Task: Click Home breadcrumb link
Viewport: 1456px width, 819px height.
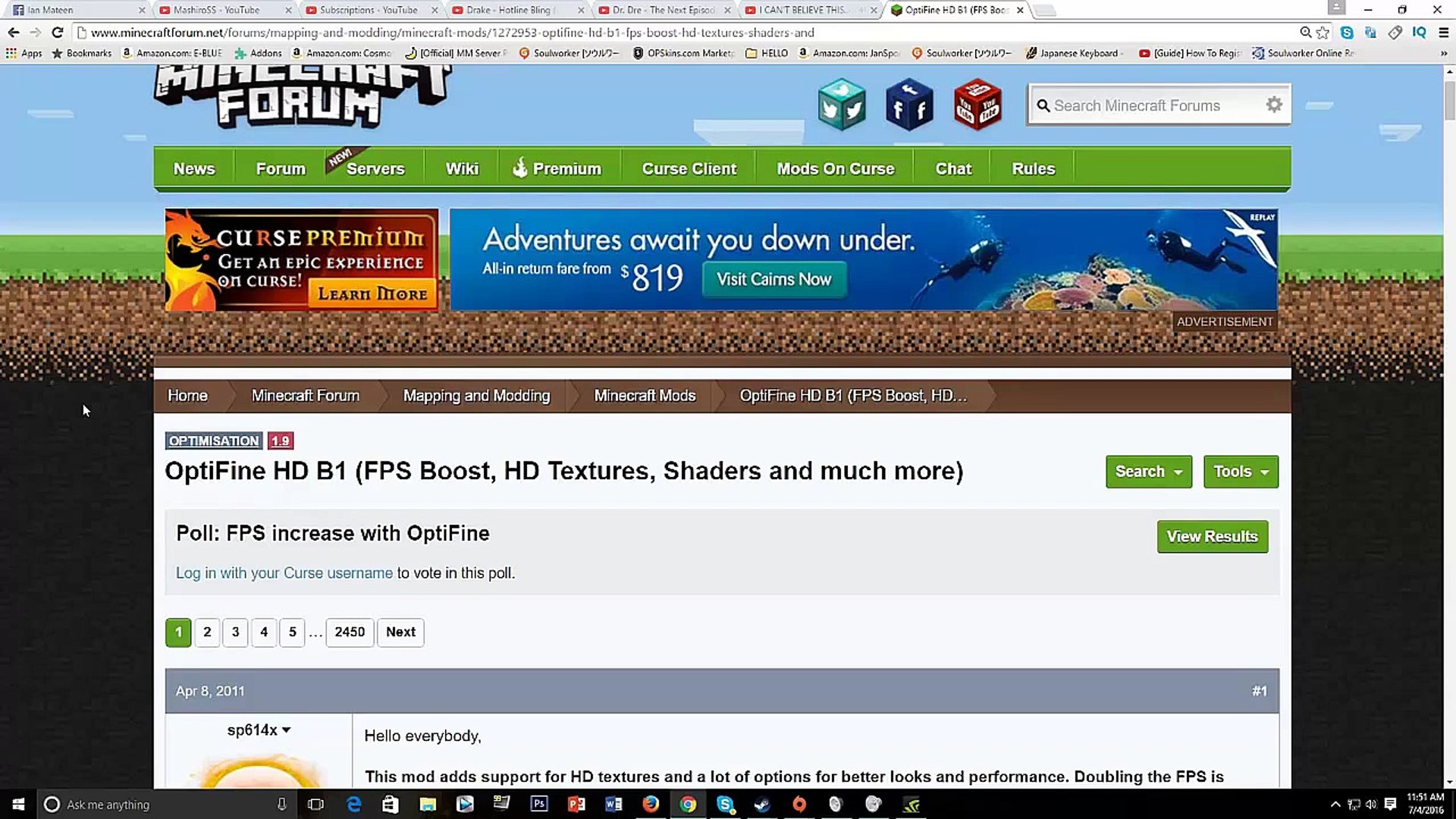Action: 187,396
